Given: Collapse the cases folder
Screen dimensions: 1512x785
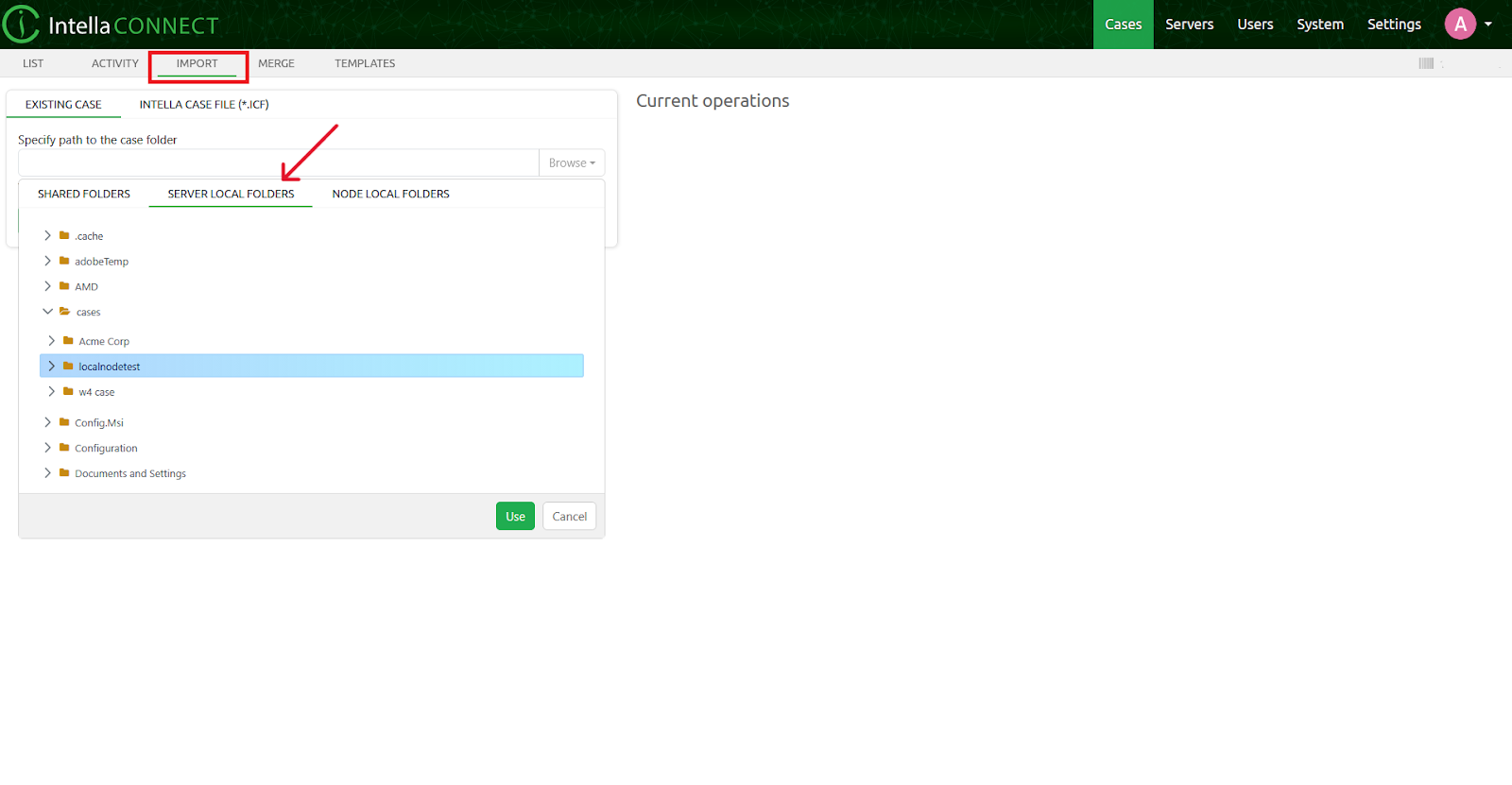Looking at the screenshot, I should (x=47, y=312).
